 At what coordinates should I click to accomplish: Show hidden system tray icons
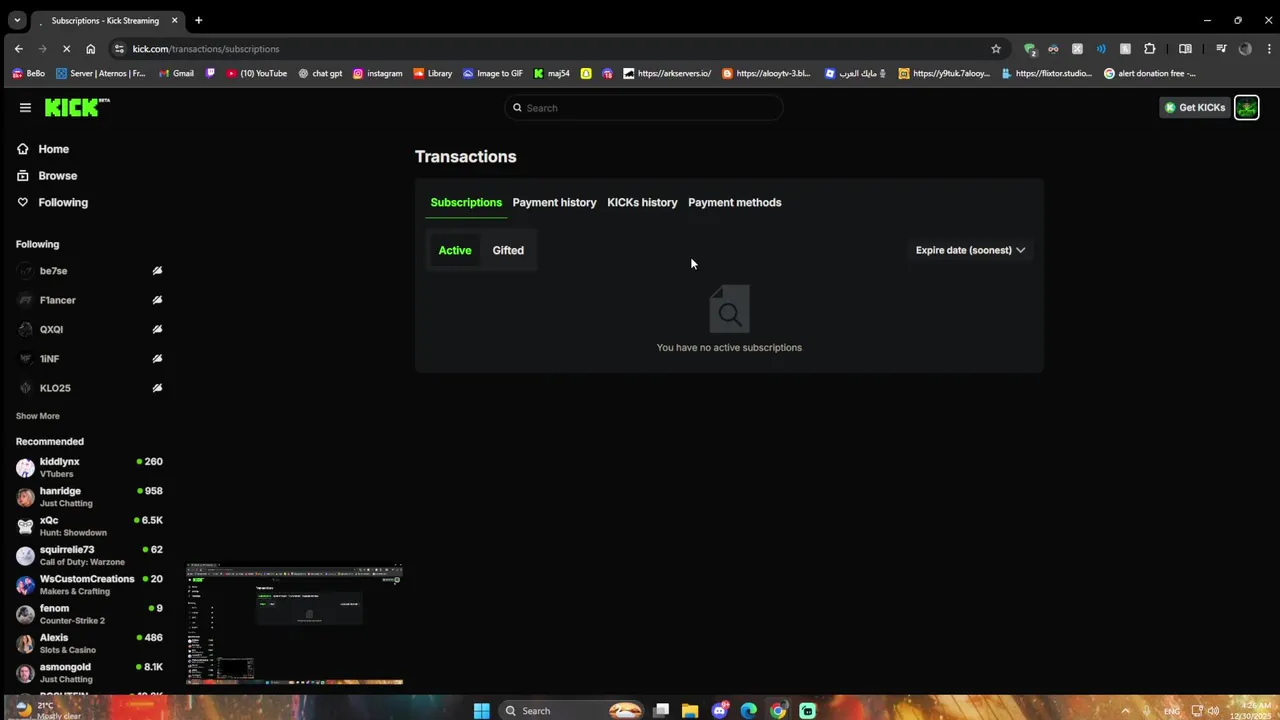pyautogui.click(x=1125, y=711)
